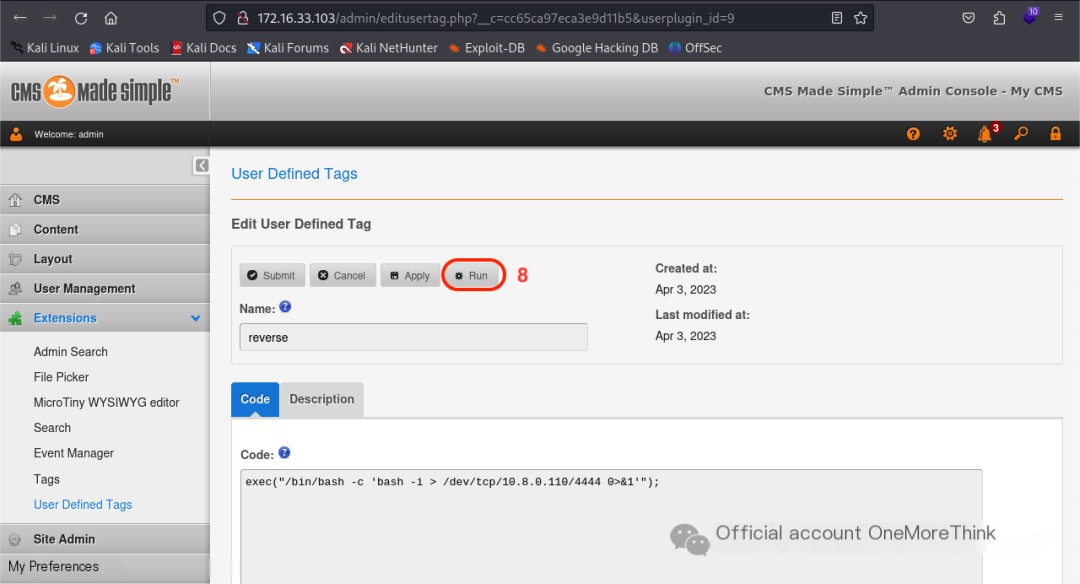
Task: Open the extension icon with badge 10
Action: [x=1030, y=16]
